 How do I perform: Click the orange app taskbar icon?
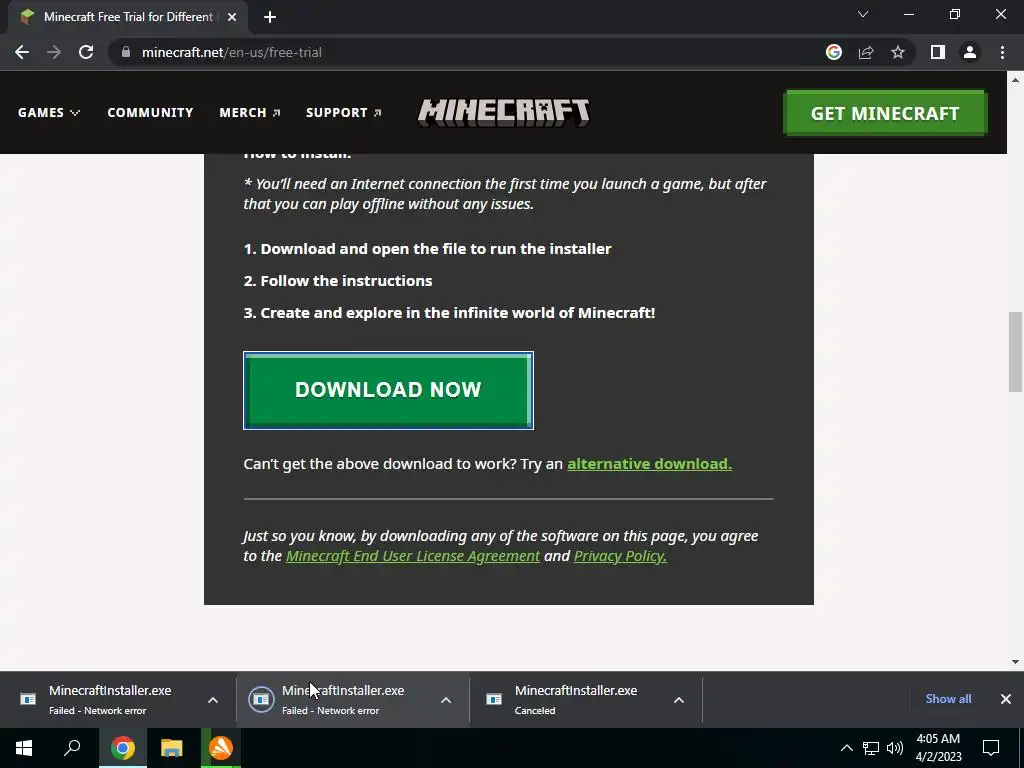221,748
